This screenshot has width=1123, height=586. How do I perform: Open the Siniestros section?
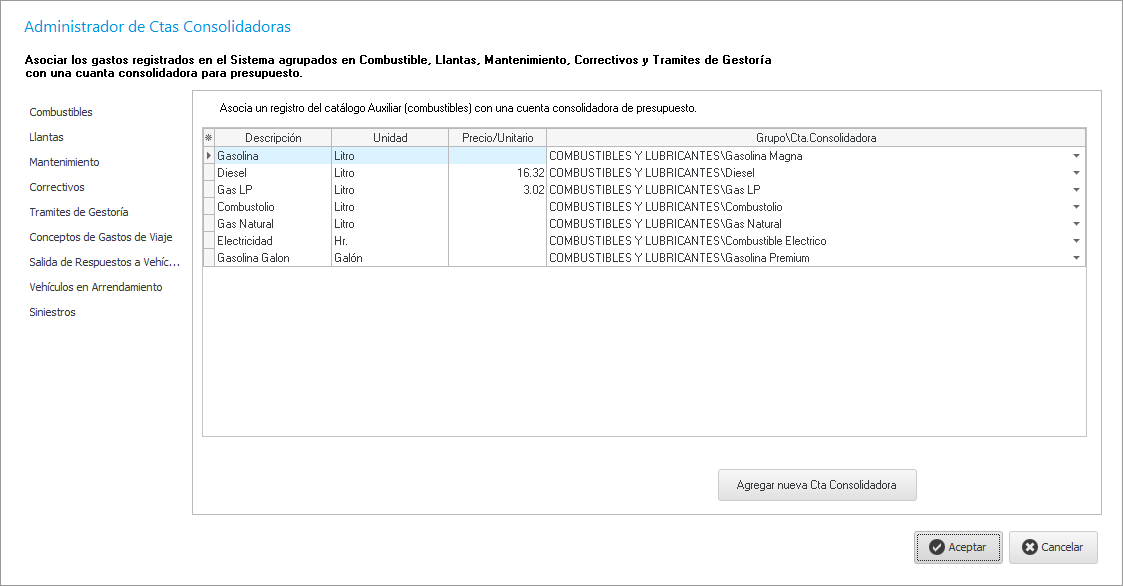[52, 312]
